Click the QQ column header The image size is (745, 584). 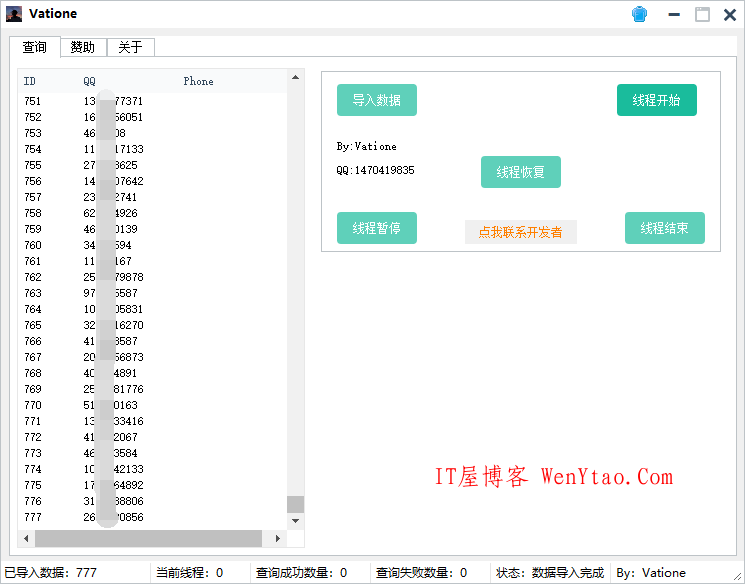pos(89,81)
